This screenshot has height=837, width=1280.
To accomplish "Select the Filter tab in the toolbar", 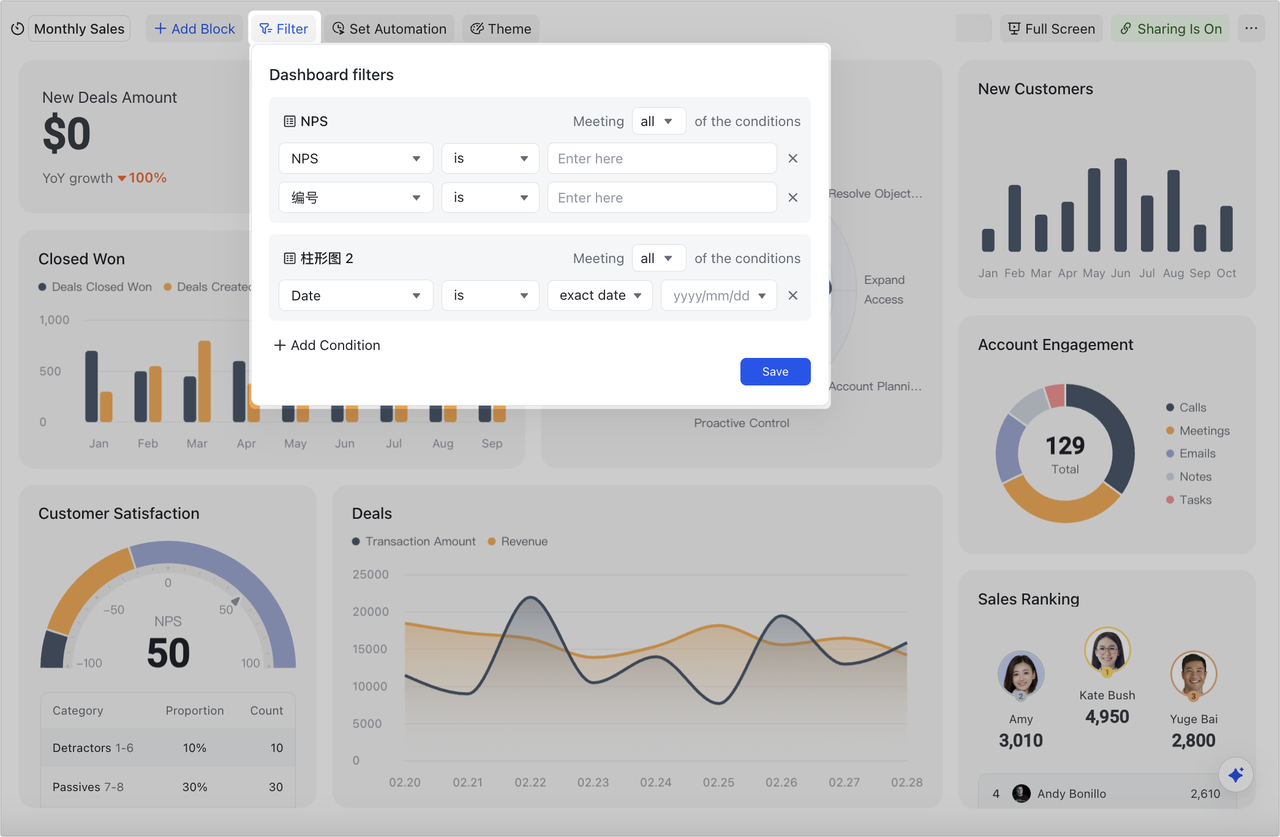I will pos(284,28).
